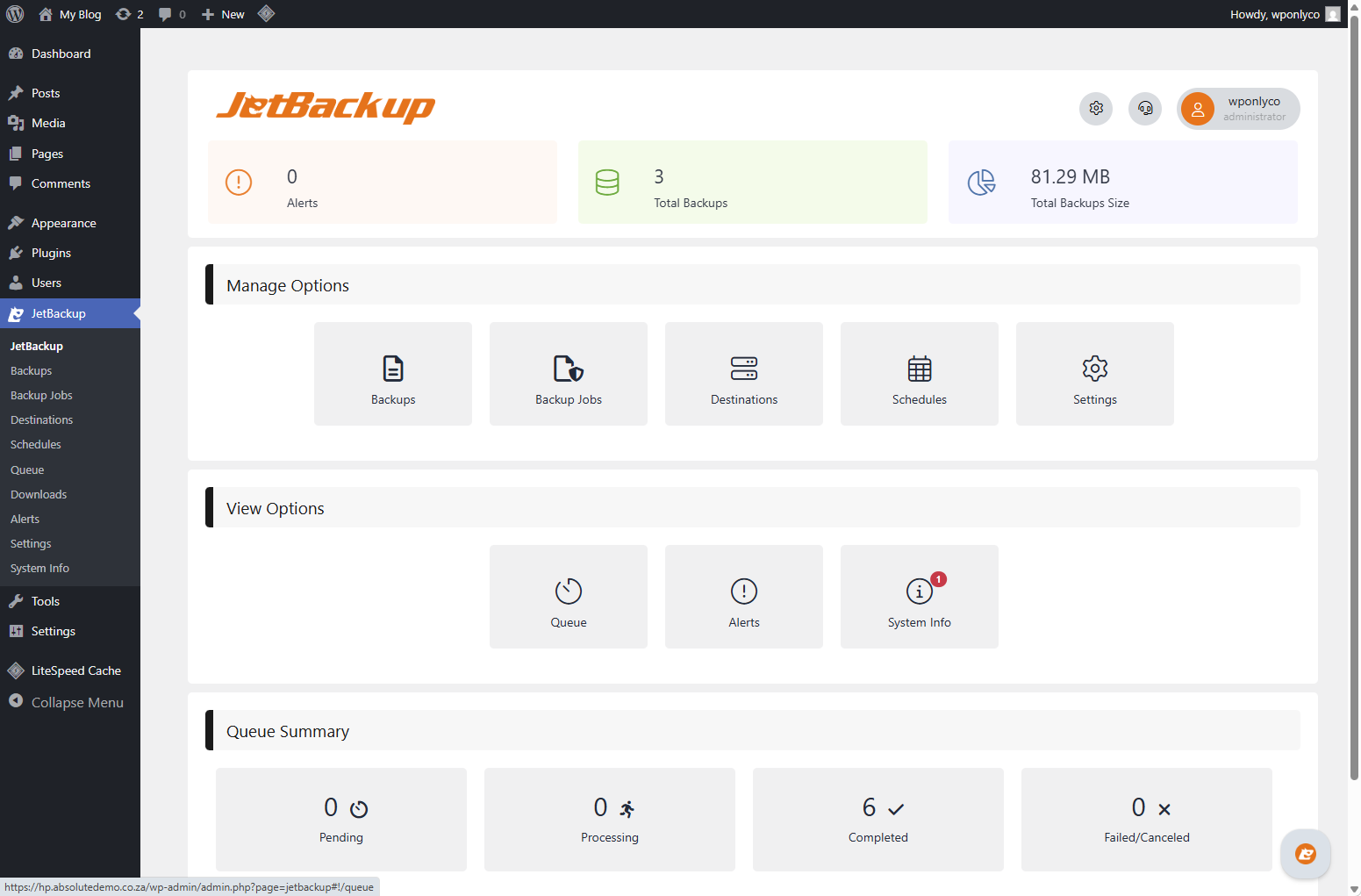Screen dimensions: 1361x896
Task: Select JetBackup main sidebar item
Action: coord(70,313)
